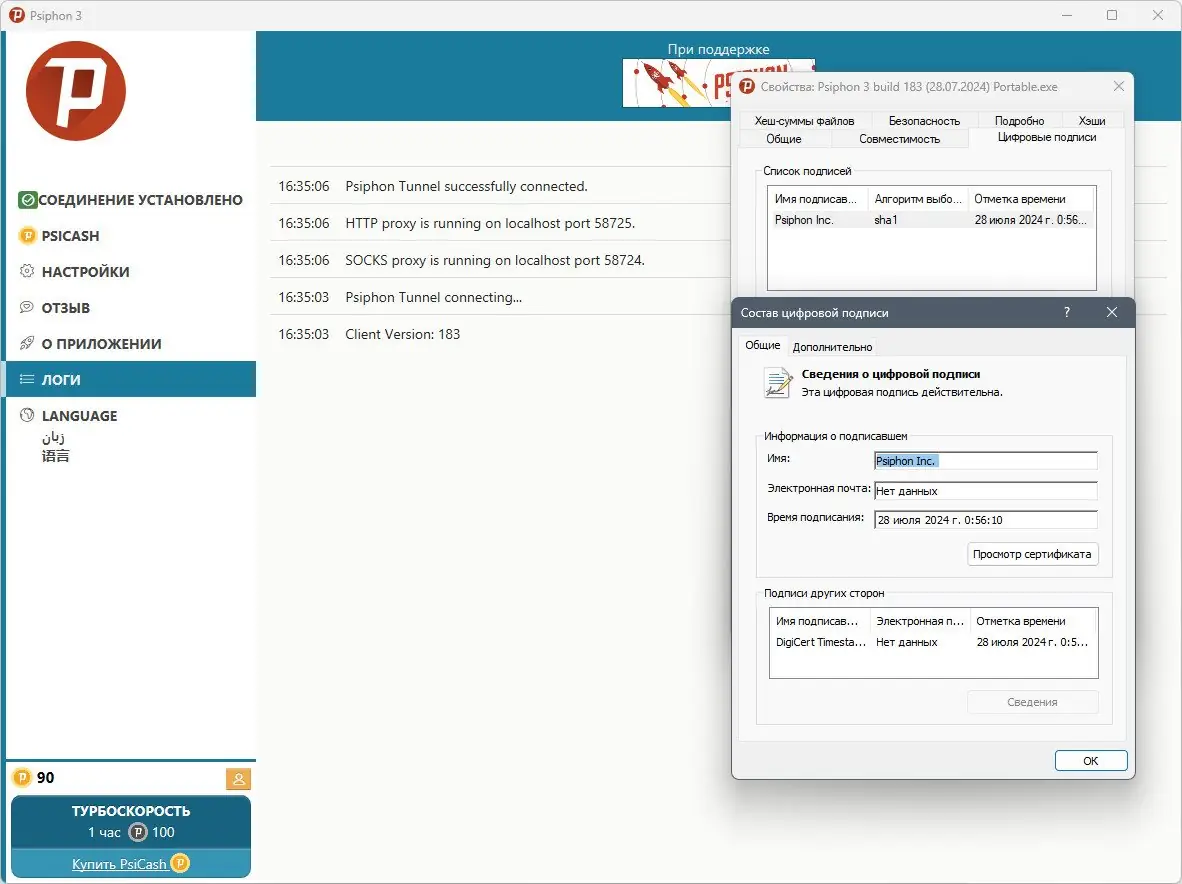
Task: Click the green connection established checkmark icon
Action: click(28, 200)
